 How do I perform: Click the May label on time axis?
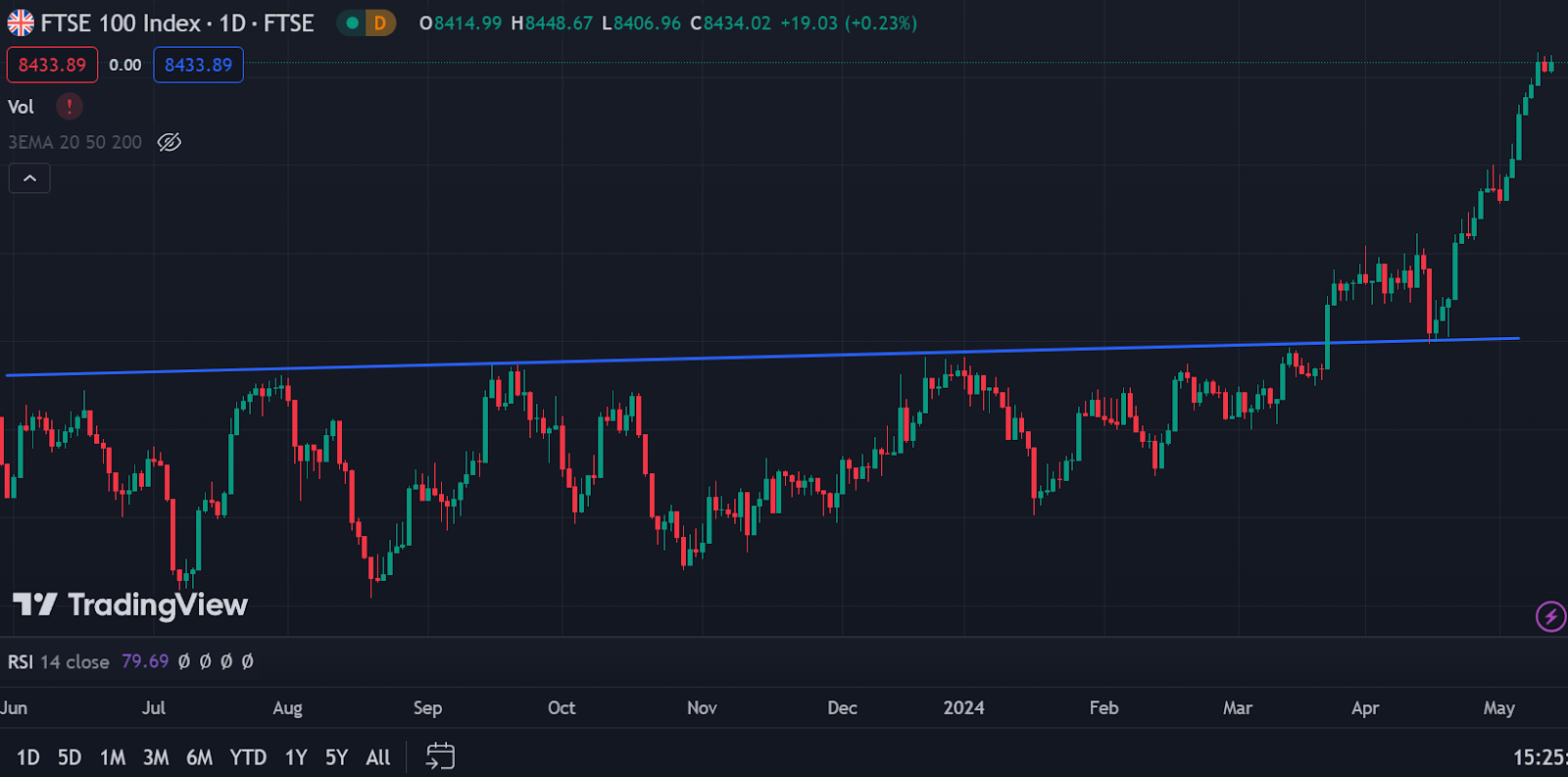click(1499, 707)
